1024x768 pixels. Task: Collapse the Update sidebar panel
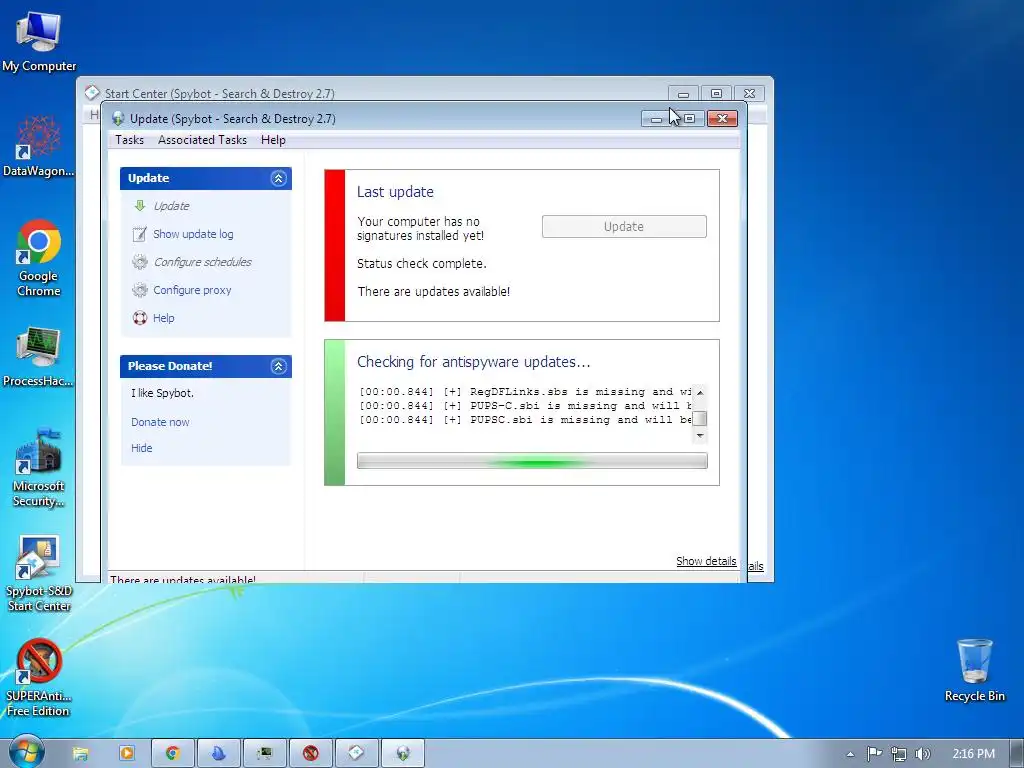point(279,178)
